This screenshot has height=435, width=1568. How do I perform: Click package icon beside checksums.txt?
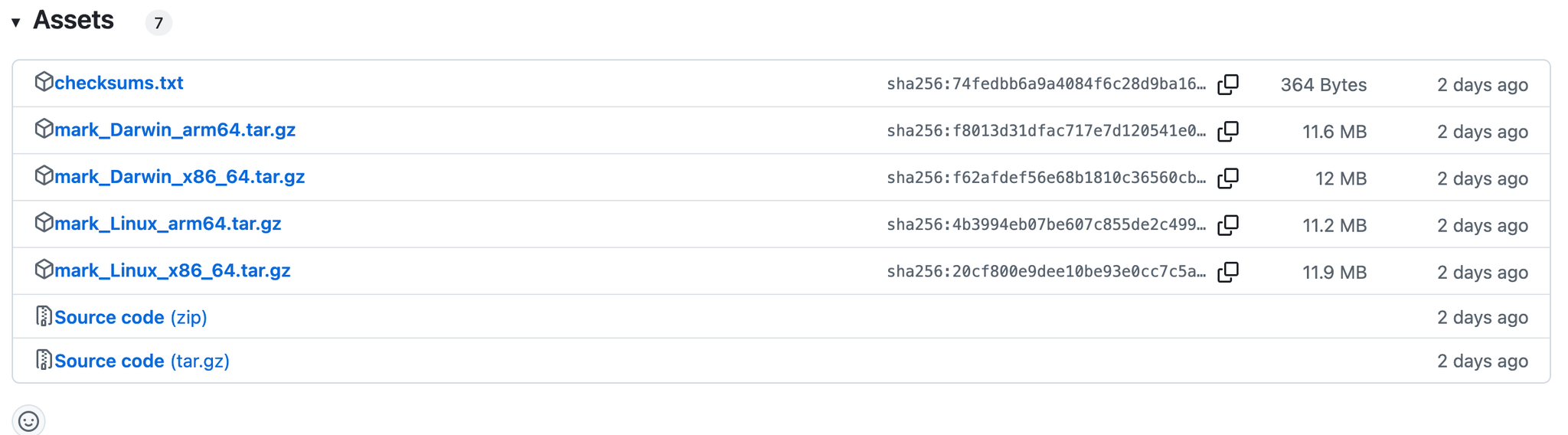click(44, 81)
